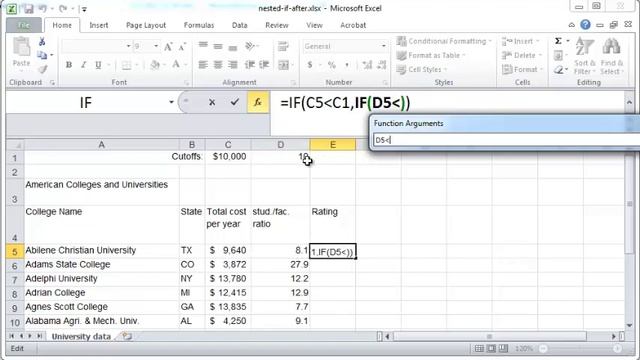Select Align Text Right
Image resolution: width=640 pixels, height=360 pixels.
(x=233, y=64)
